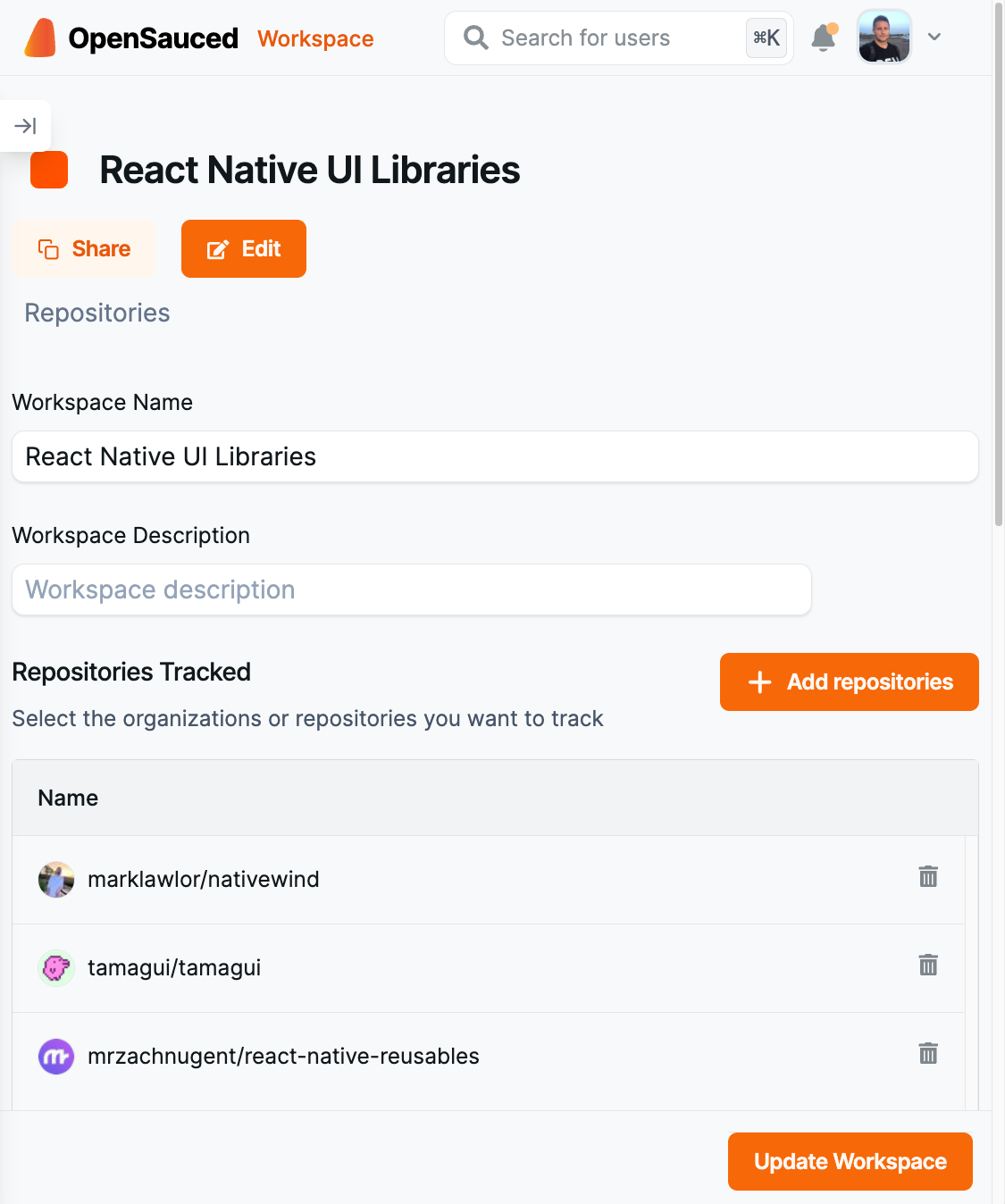This screenshot has width=1005, height=1204.
Task: Open the Workspace menu in the header
Action: (x=314, y=38)
